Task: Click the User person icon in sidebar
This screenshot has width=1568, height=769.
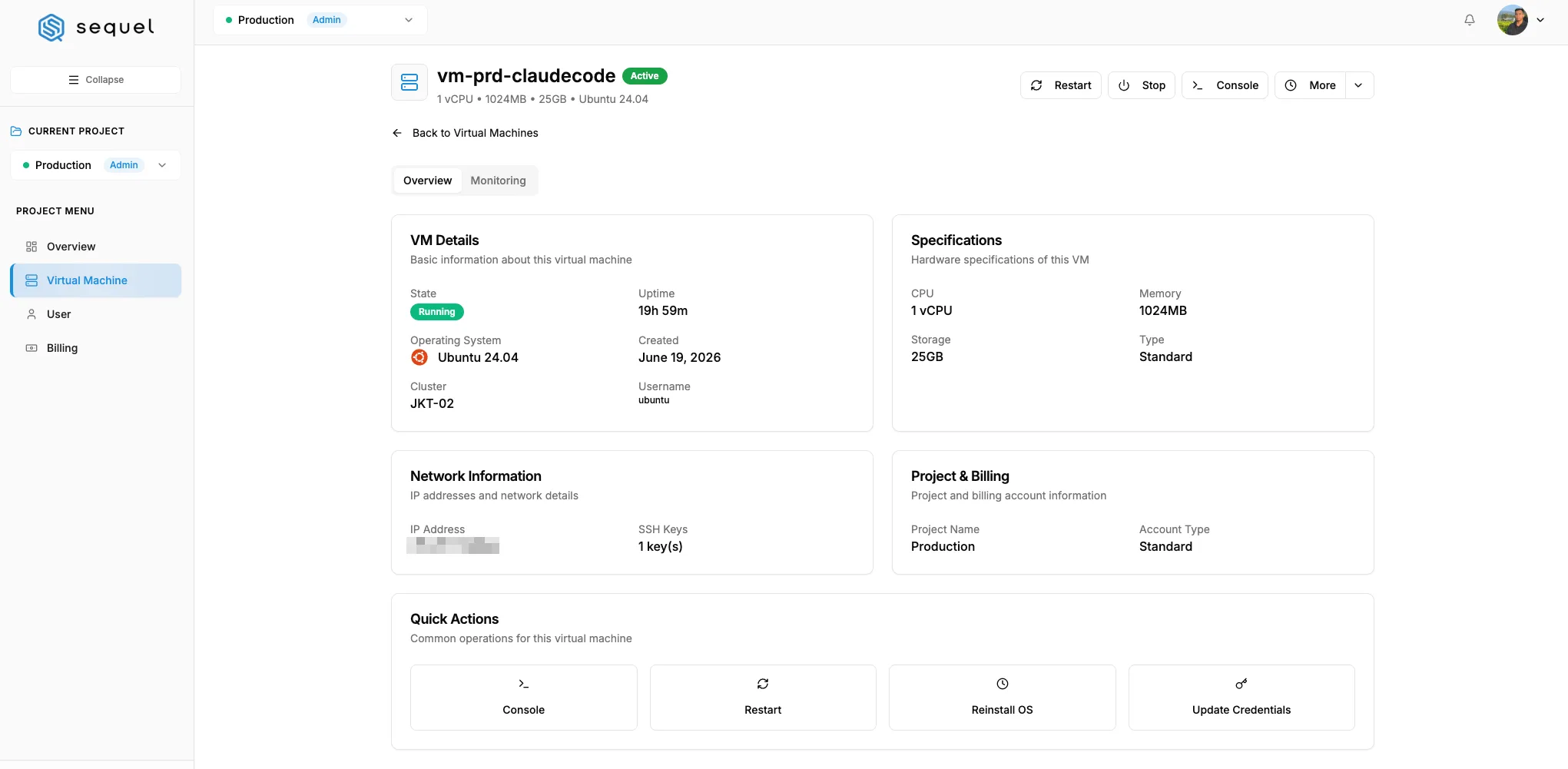Action: (31, 314)
